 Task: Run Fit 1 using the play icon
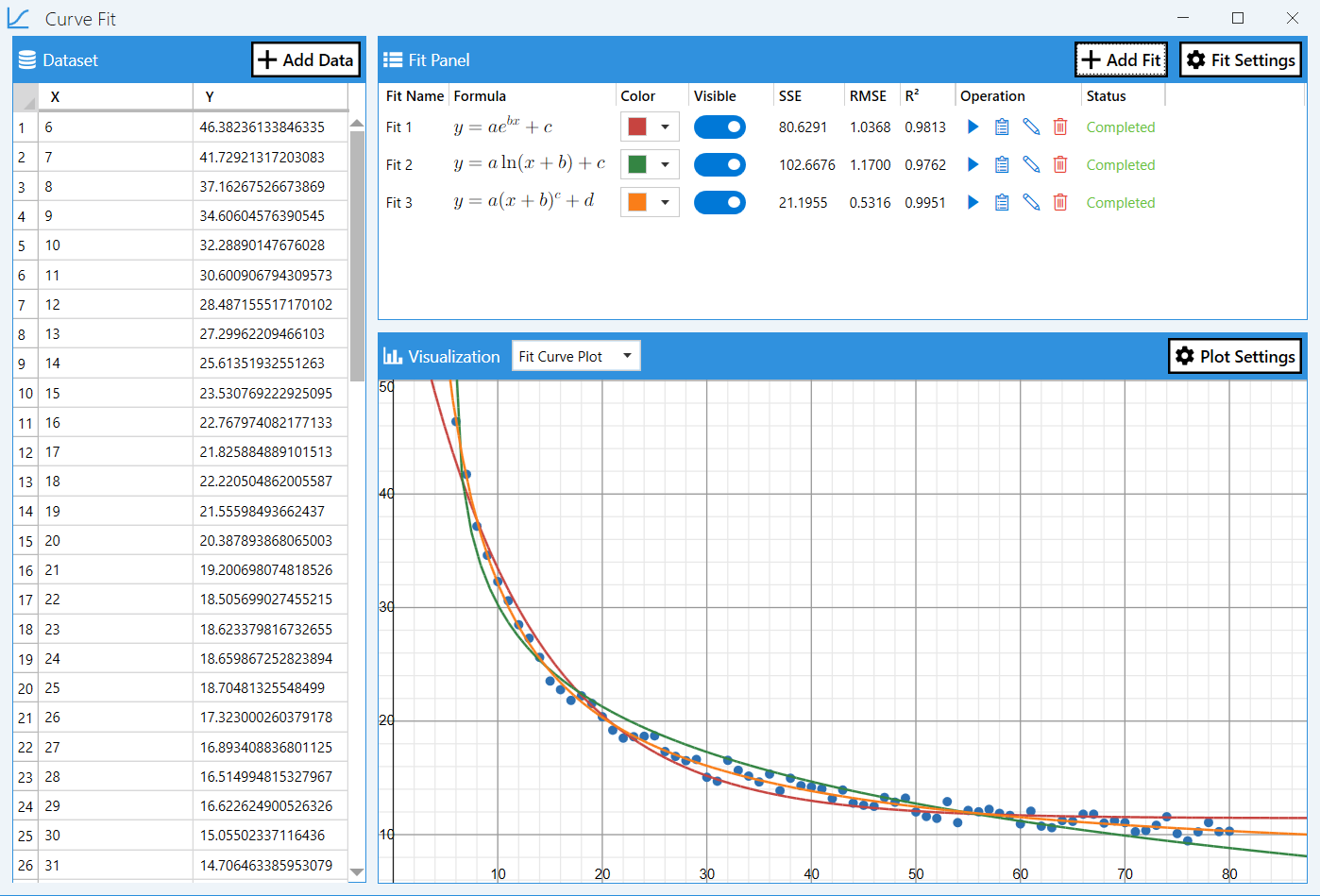pos(973,126)
